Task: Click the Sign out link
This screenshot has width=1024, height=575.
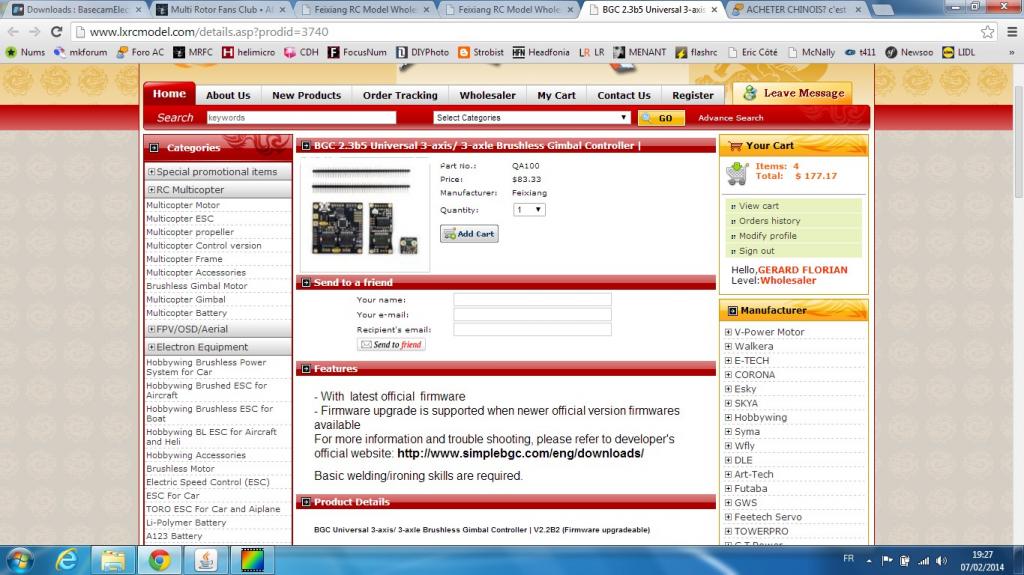Action: click(x=756, y=251)
